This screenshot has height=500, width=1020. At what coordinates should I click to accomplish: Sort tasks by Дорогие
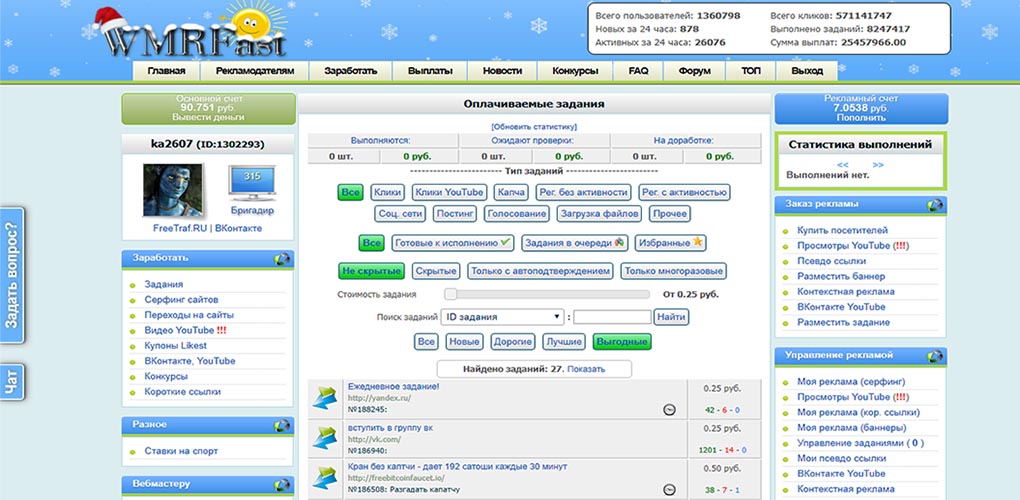point(513,342)
